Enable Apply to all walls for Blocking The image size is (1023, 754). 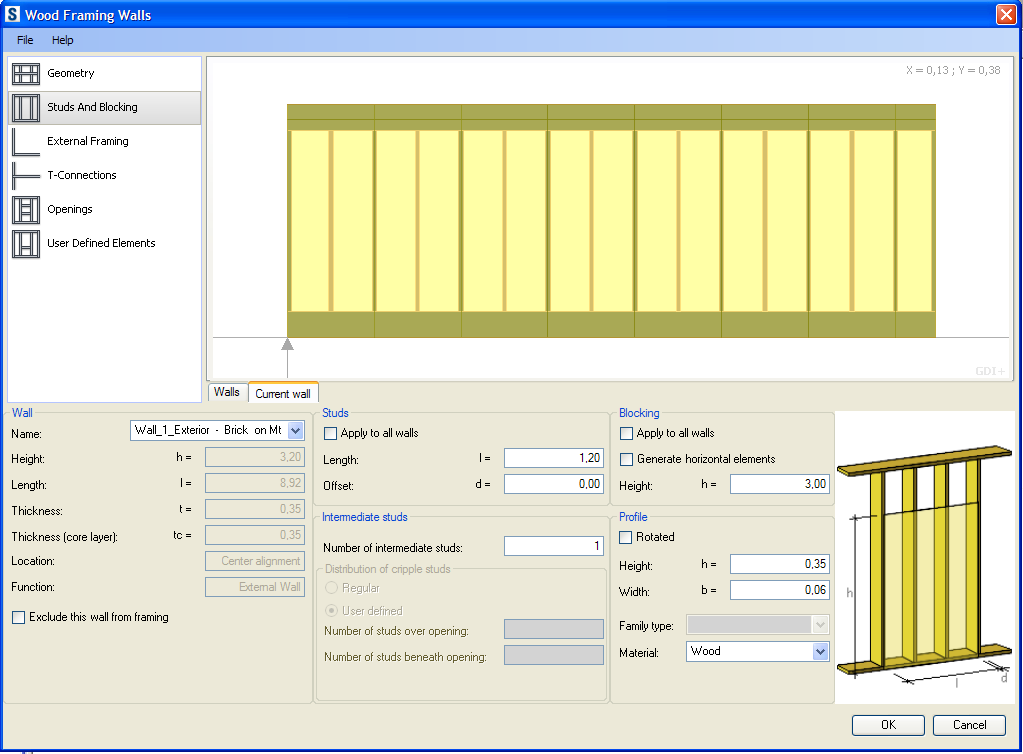click(626, 433)
